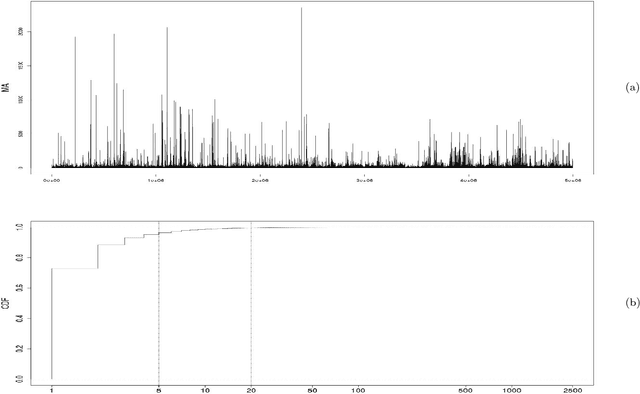Click the 1000 tick on MA axis
The image size is (640, 394).
pos(20,100)
